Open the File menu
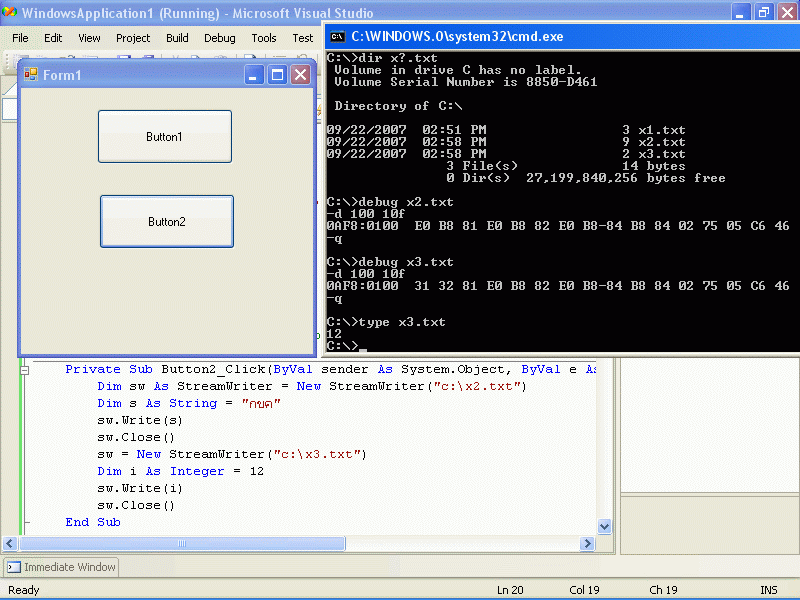Screen dimensions: 800x600 [x=20, y=38]
